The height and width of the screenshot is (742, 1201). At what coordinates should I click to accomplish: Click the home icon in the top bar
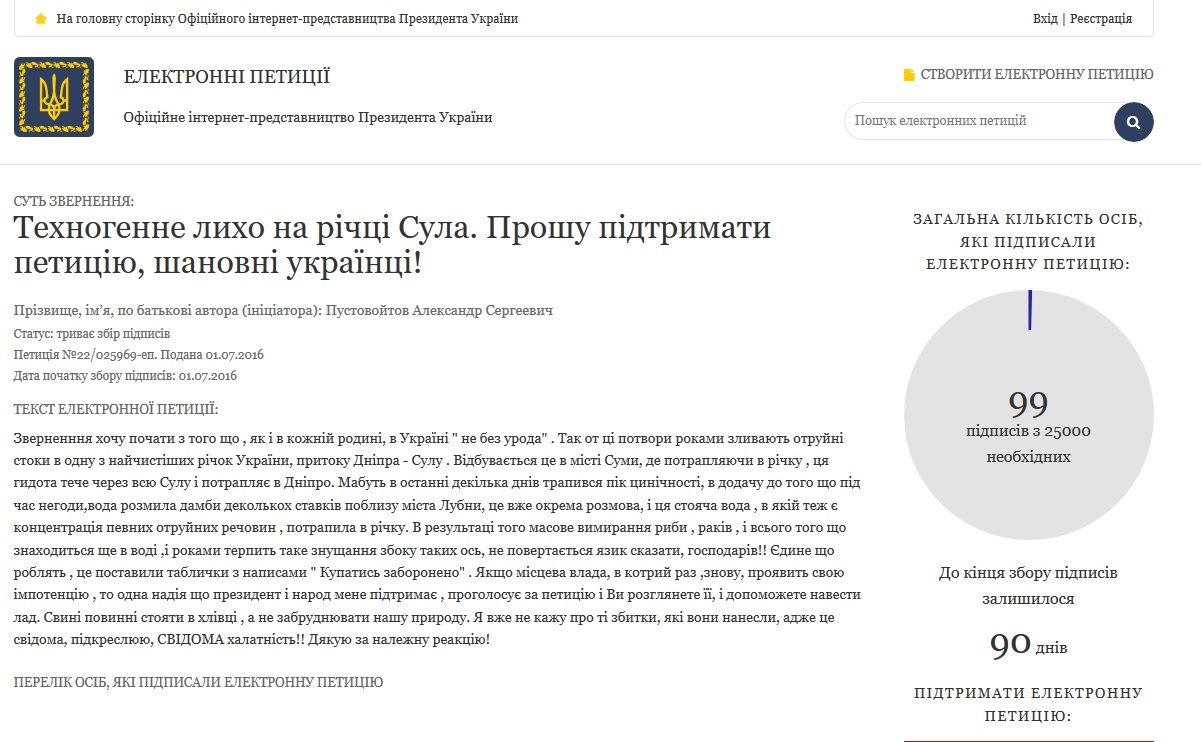[41, 19]
